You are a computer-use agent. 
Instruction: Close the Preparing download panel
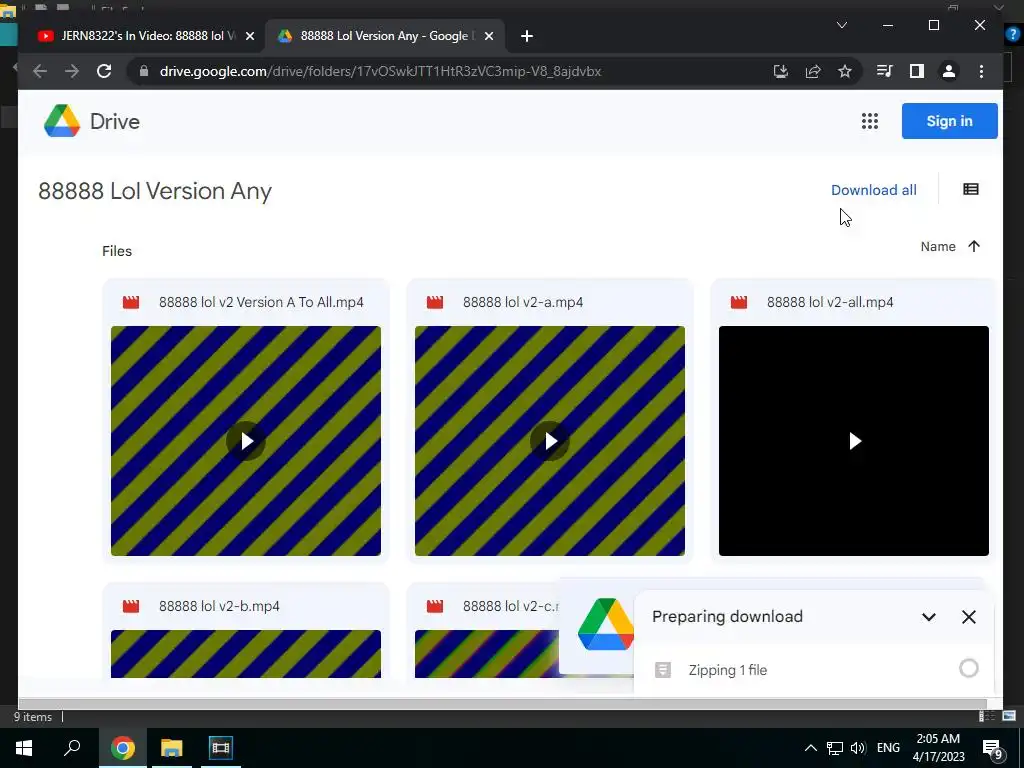click(968, 616)
